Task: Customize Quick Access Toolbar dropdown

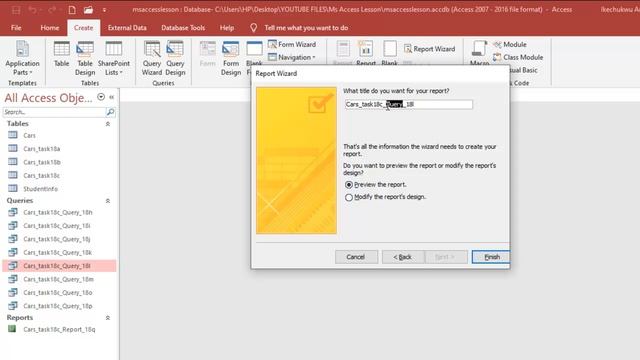Action: pos(104,10)
